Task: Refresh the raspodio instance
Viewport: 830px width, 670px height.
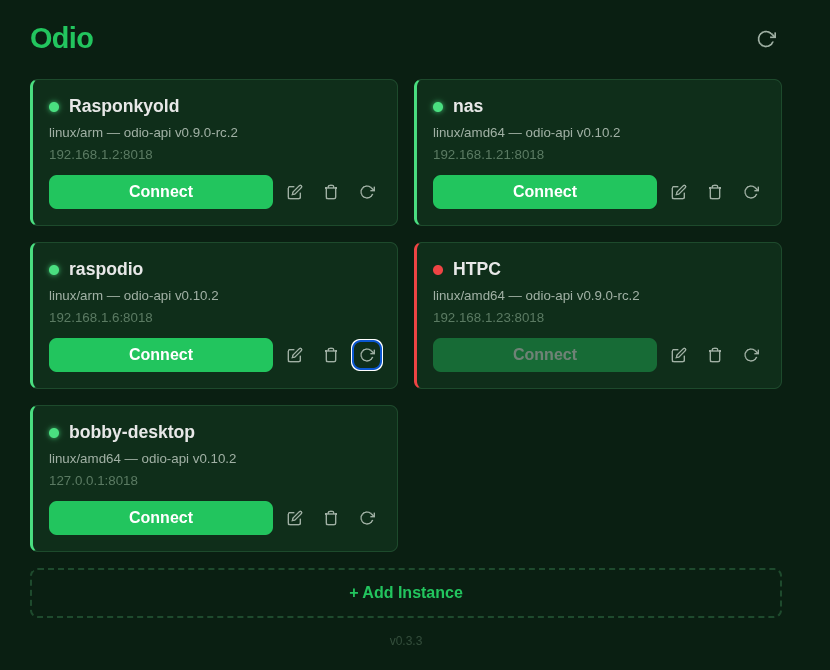Action: pos(367,355)
